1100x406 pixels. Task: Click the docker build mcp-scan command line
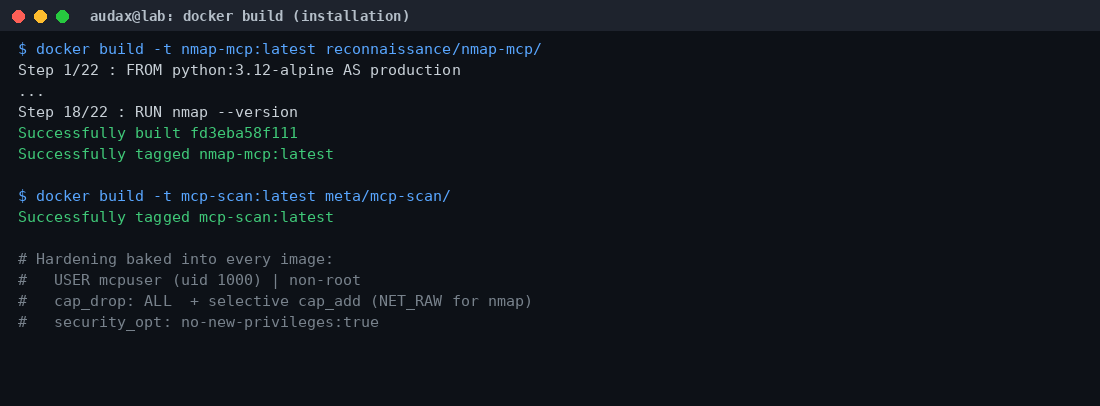click(234, 196)
